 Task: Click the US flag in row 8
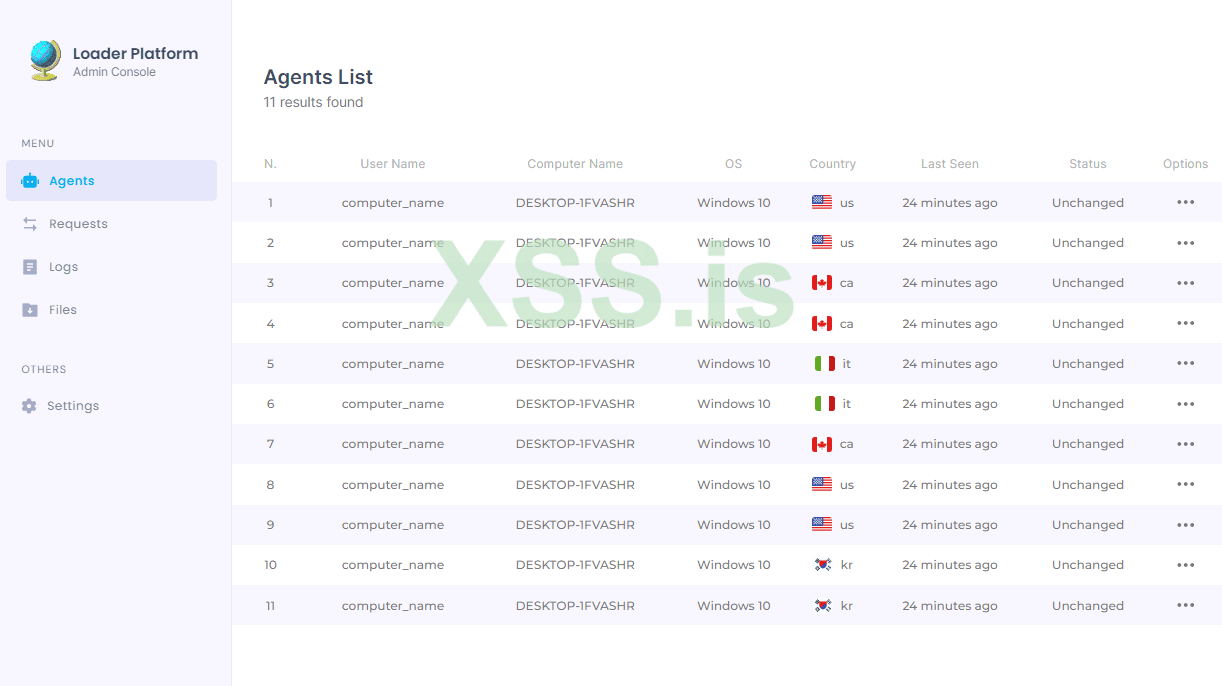pyautogui.click(x=822, y=484)
